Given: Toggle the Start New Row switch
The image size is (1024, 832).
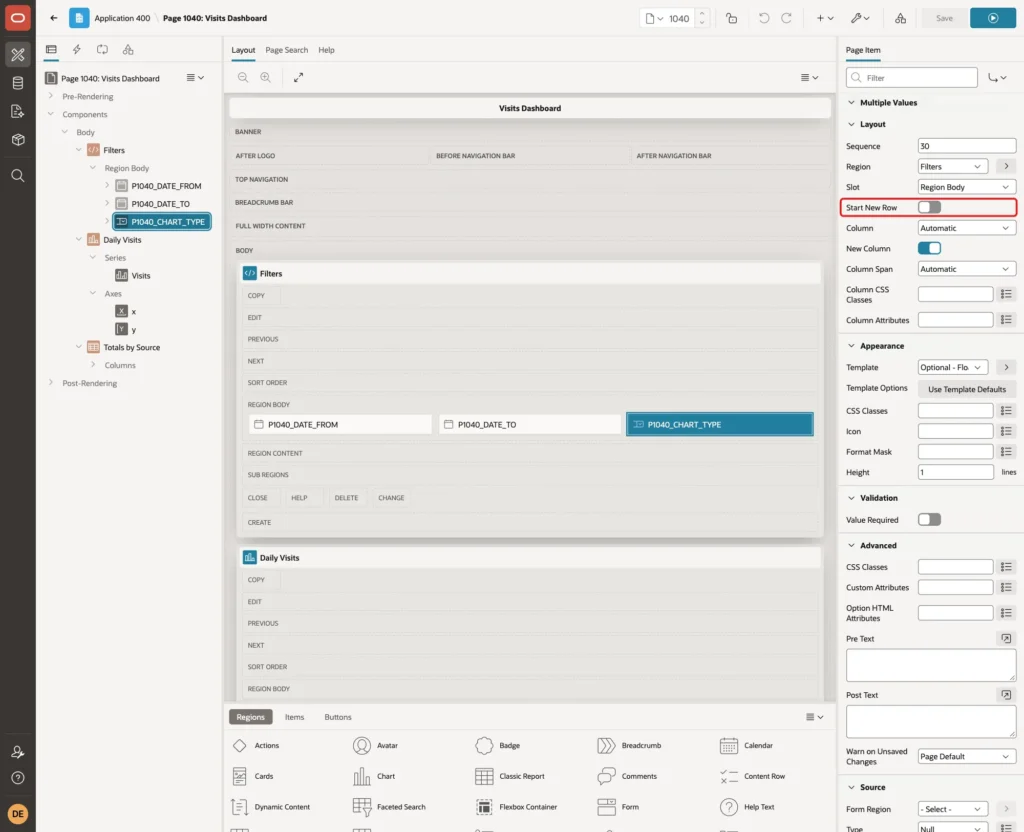Looking at the screenshot, I should pos(929,208).
